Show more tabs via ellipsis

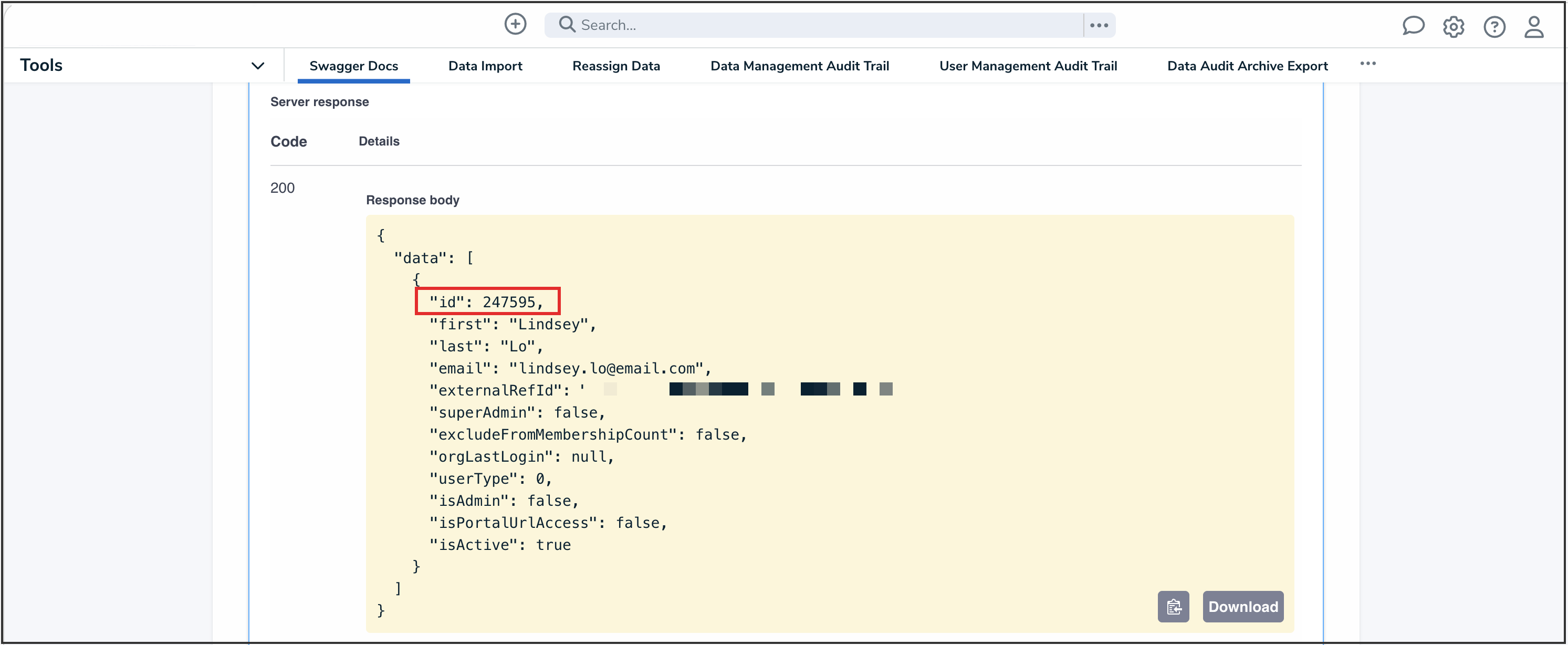tap(1368, 64)
